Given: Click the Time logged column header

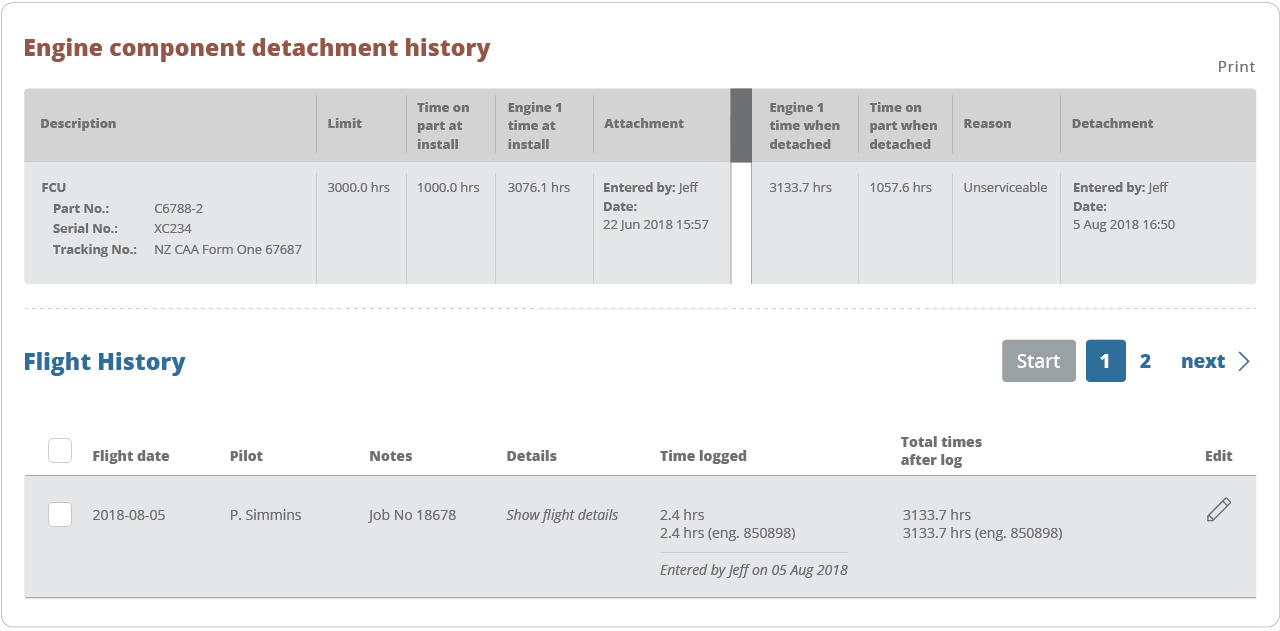Looking at the screenshot, I should tap(703, 455).
